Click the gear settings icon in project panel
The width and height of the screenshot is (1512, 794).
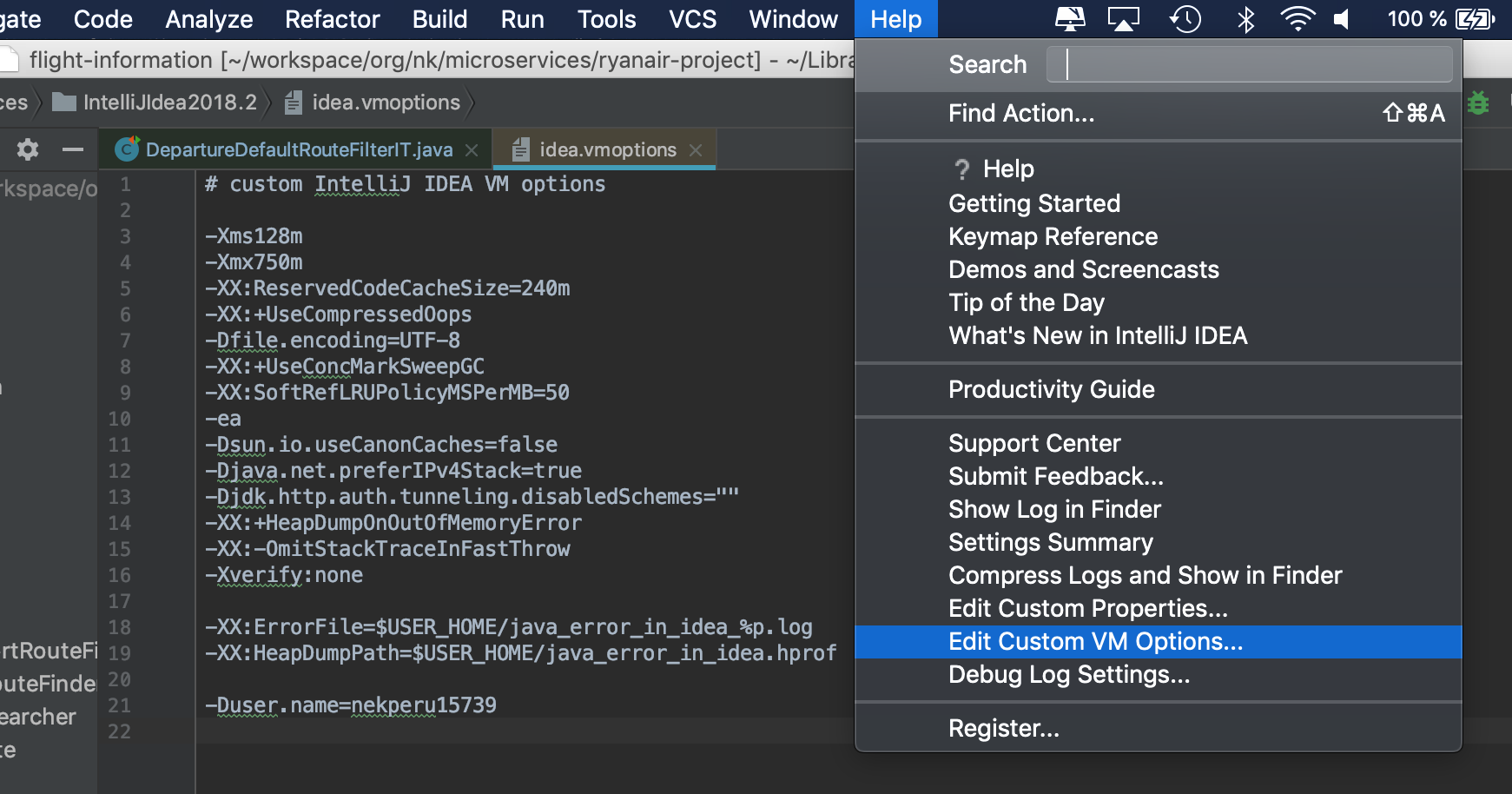pyautogui.click(x=28, y=149)
